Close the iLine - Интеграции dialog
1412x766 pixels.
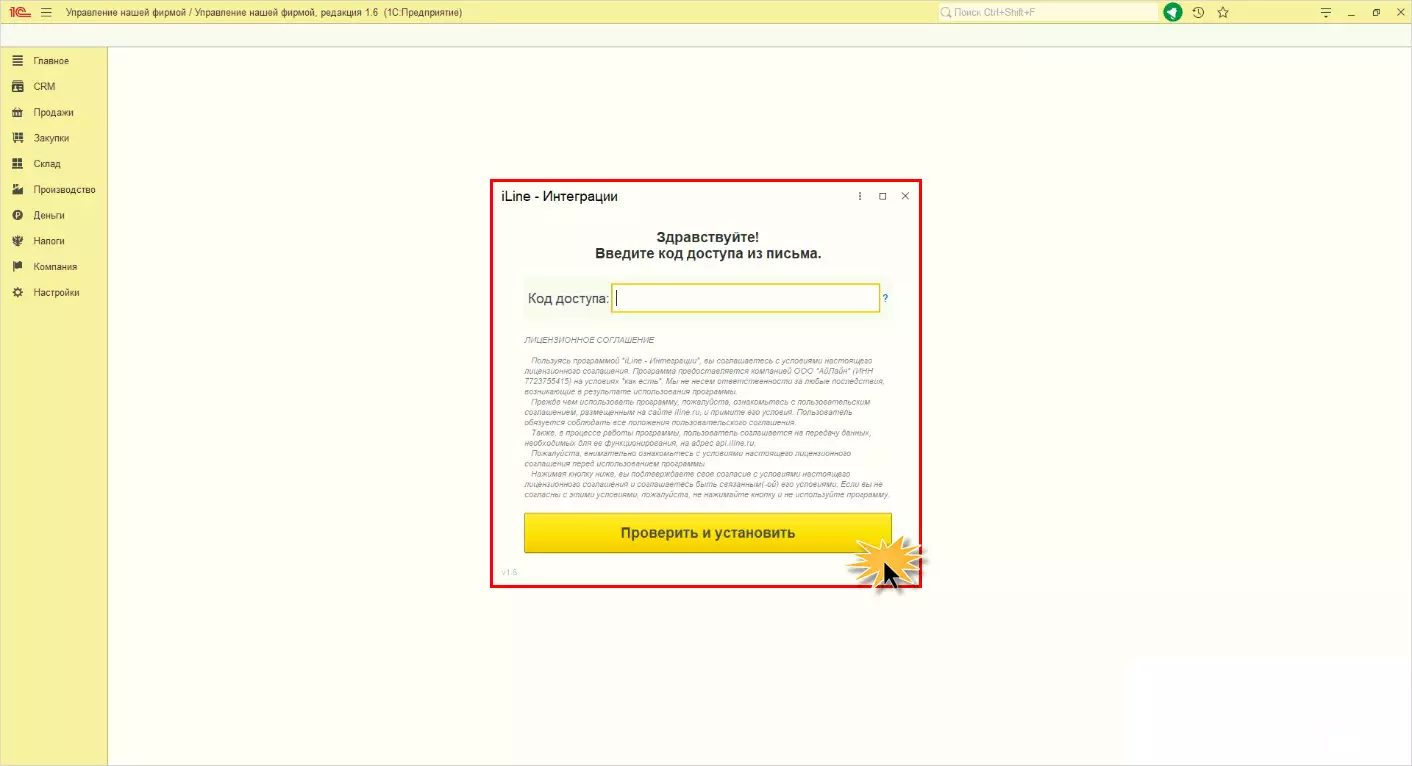(905, 196)
